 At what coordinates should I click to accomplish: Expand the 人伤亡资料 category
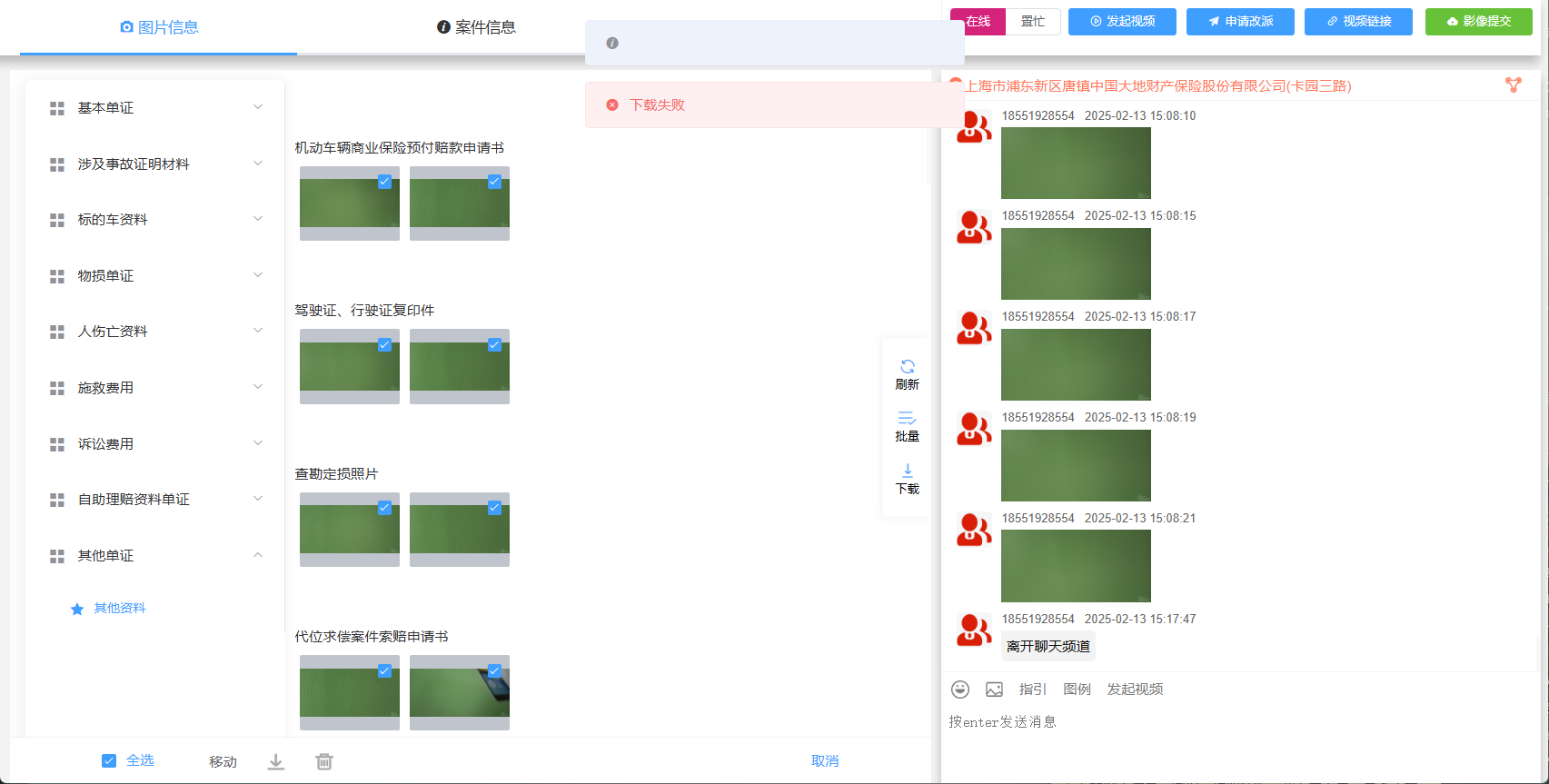click(x=155, y=332)
